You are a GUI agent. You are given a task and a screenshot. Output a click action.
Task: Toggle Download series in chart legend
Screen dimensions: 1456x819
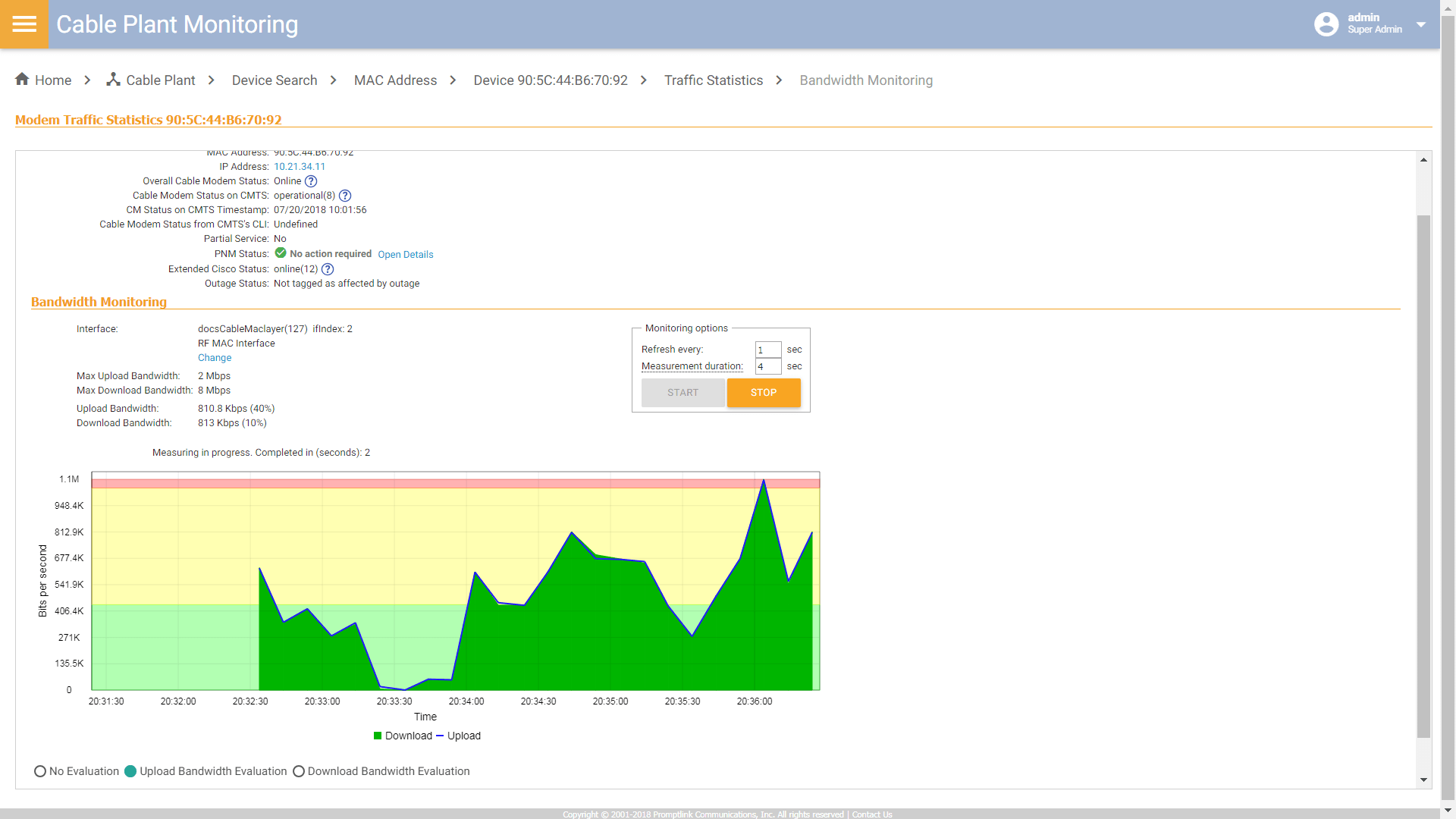coord(403,736)
